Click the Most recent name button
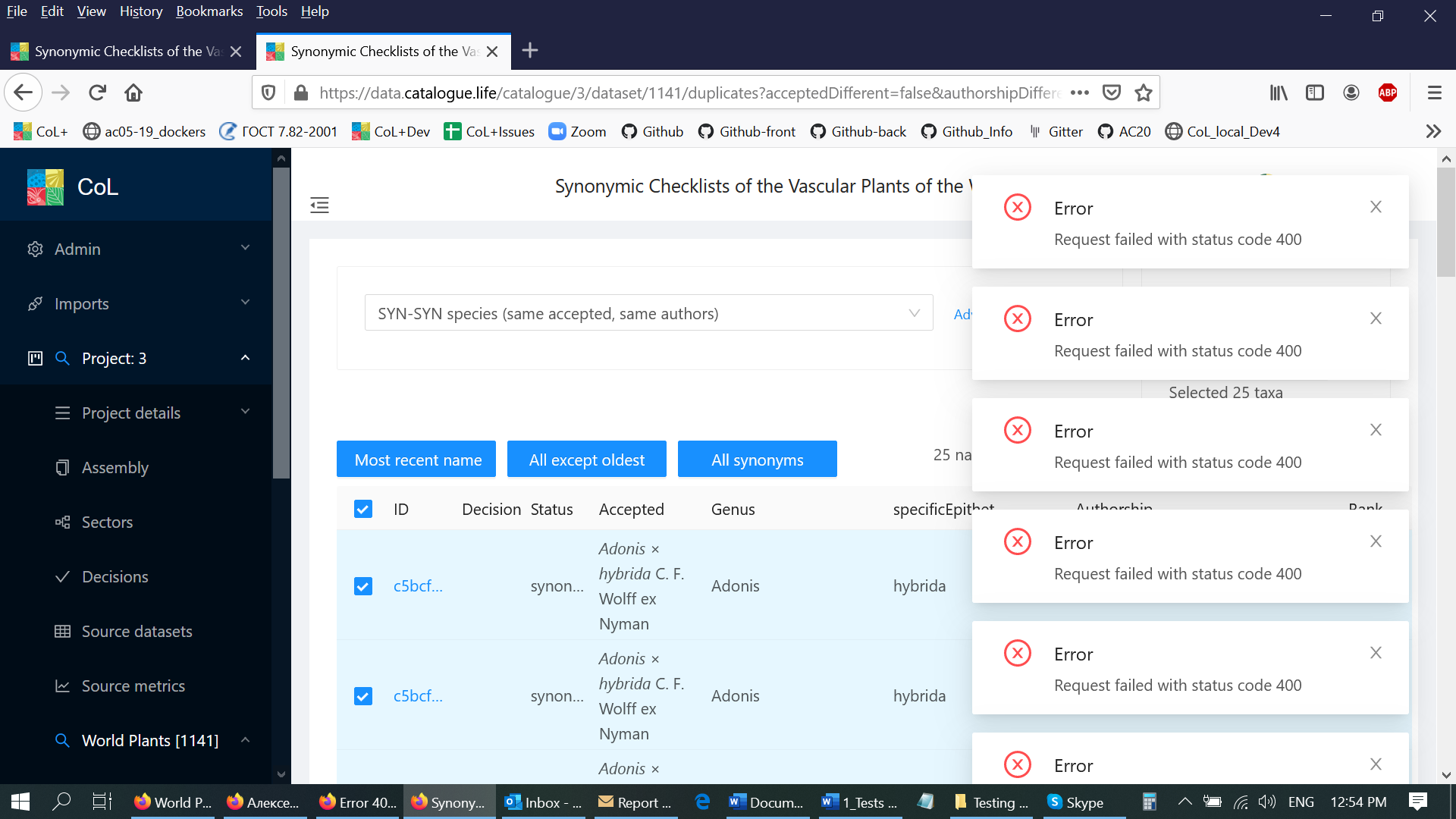Image resolution: width=1456 pixels, height=819 pixels. pos(416,460)
